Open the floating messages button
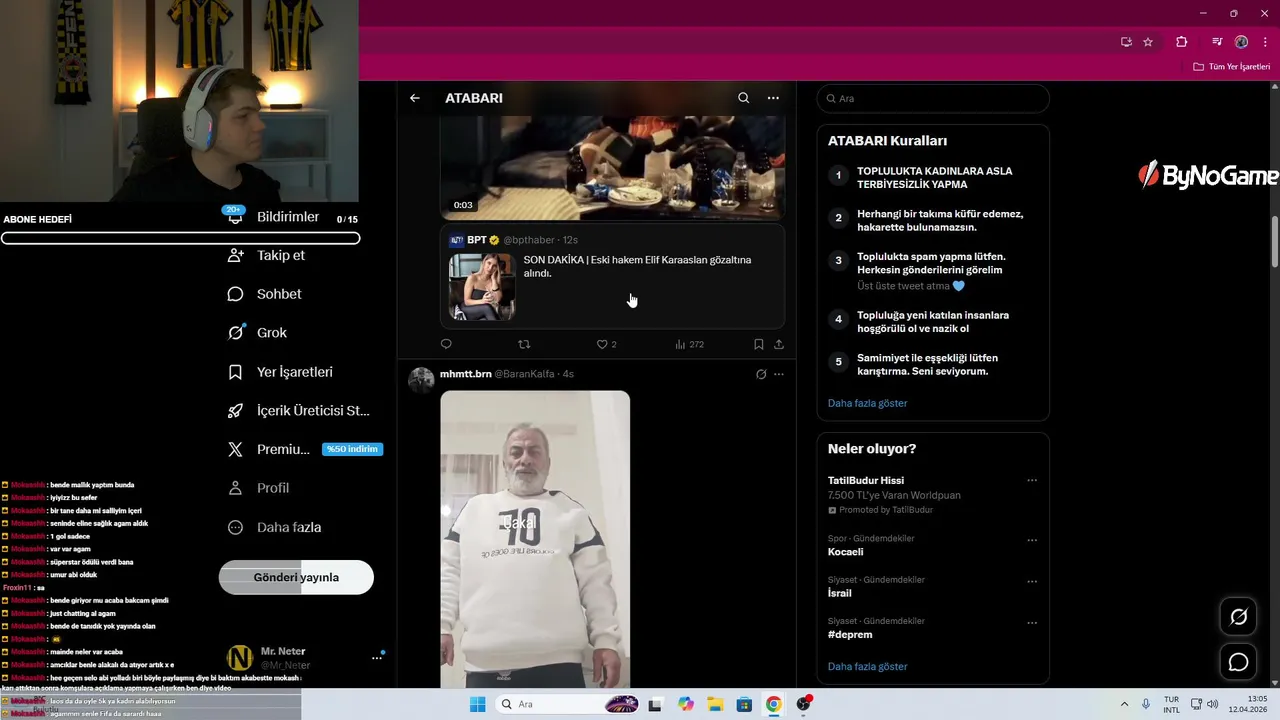 click(x=1238, y=662)
